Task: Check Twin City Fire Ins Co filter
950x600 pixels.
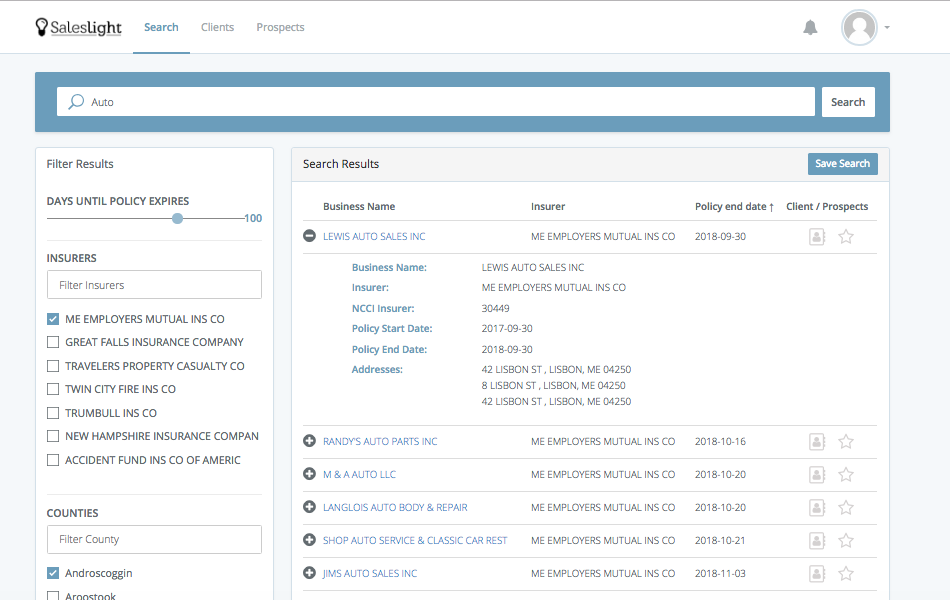Action: pos(53,389)
